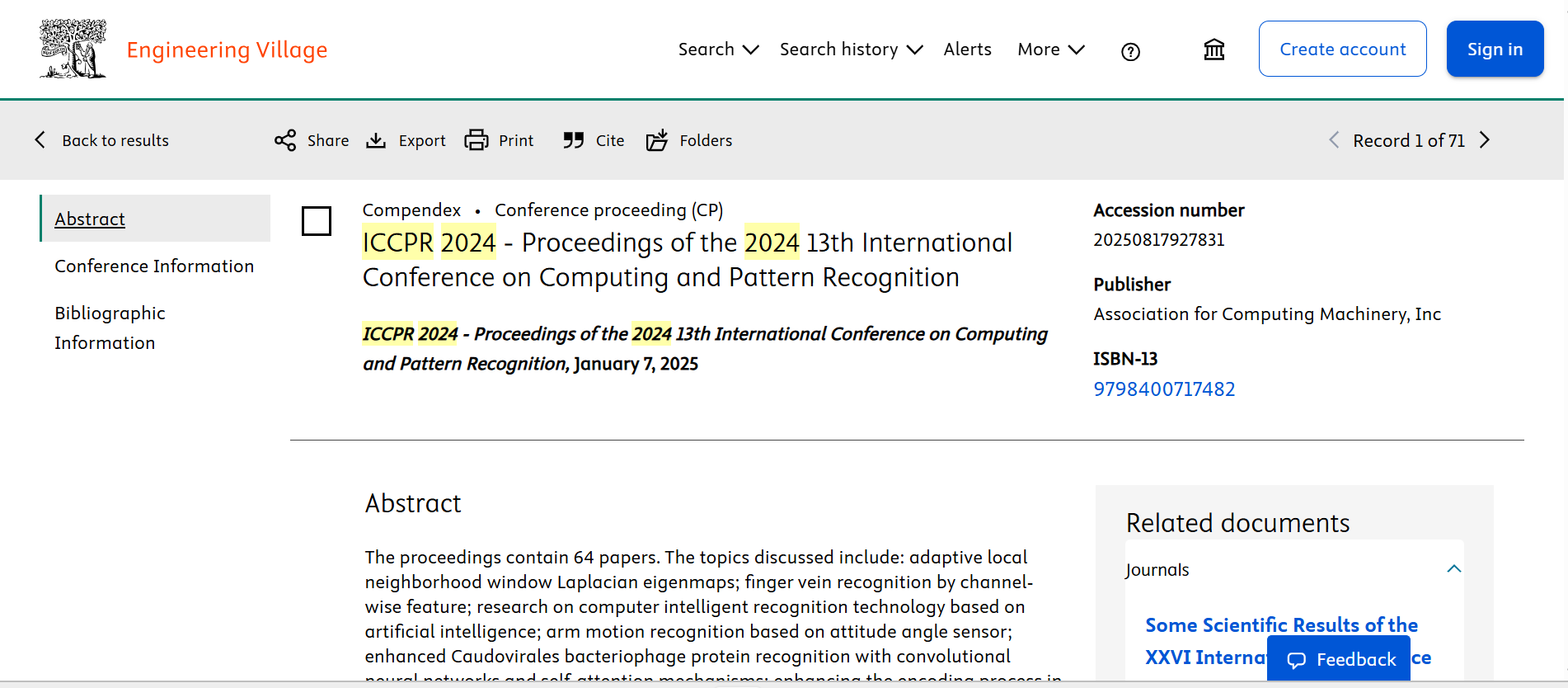Collapse the Journals related documents section
The width and height of the screenshot is (1568, 688).
tap(1453, 569)
